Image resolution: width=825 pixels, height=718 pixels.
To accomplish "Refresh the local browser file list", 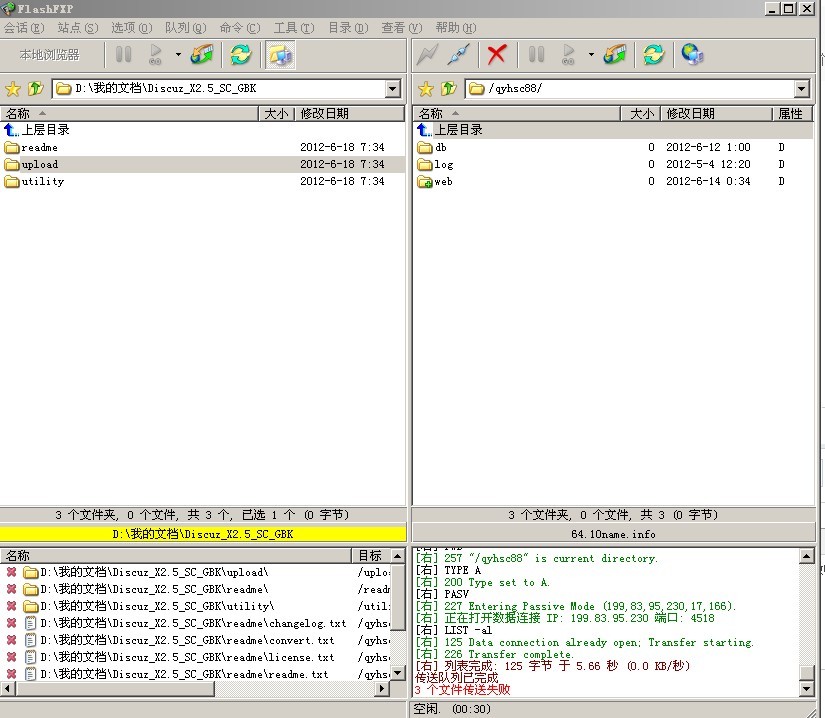I will [241, 54].
